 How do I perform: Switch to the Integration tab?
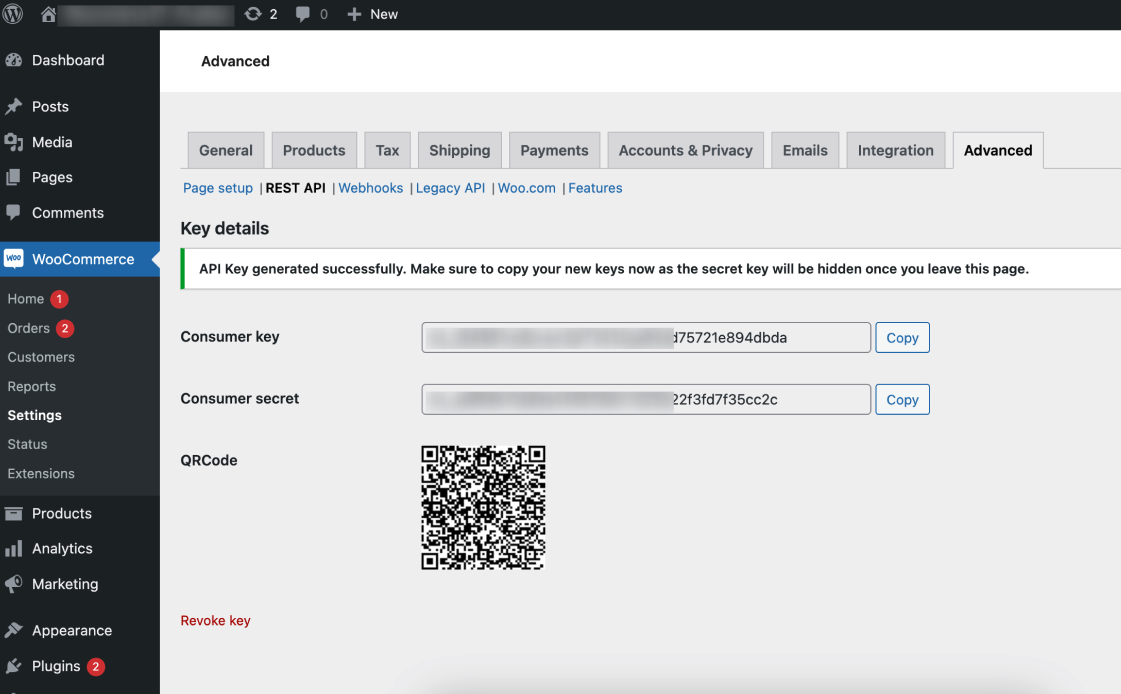click(x=896, y=150)
